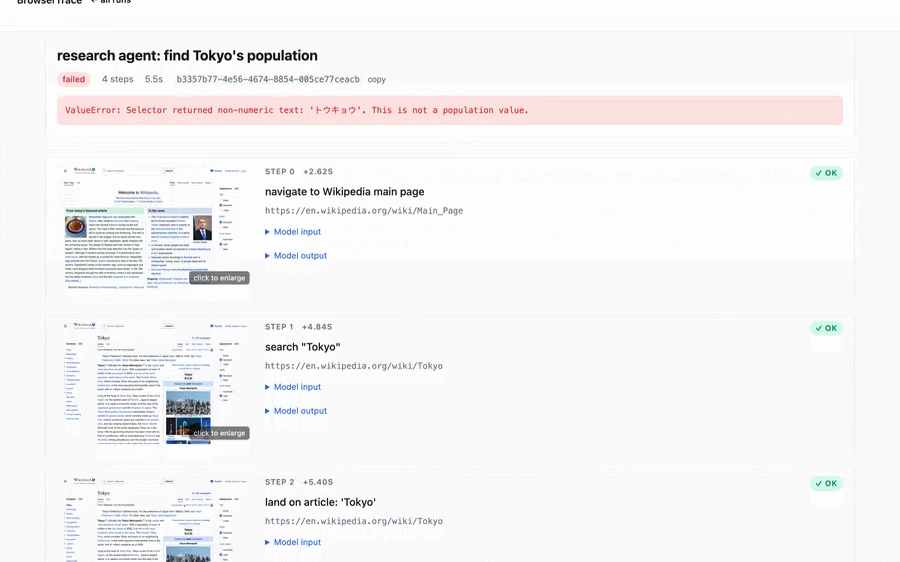Expand Model input for step 1

(x=293, y=387)
